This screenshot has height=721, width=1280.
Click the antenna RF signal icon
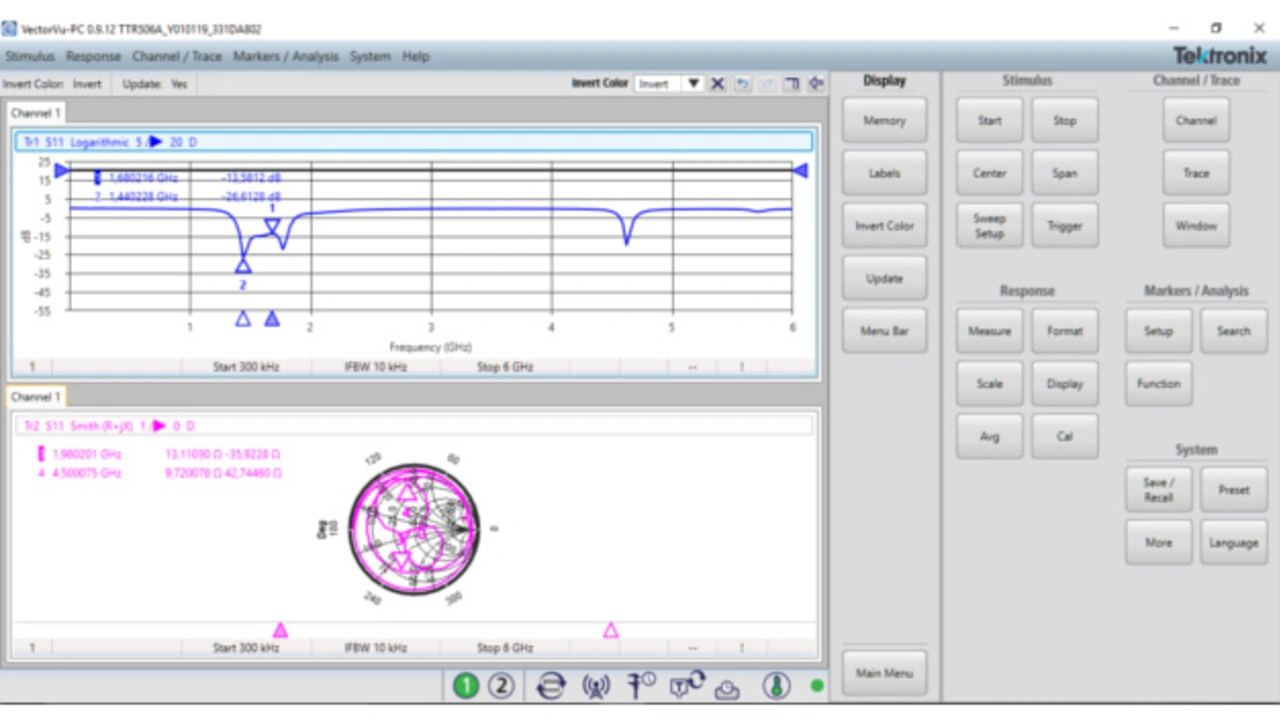(596, 685)
